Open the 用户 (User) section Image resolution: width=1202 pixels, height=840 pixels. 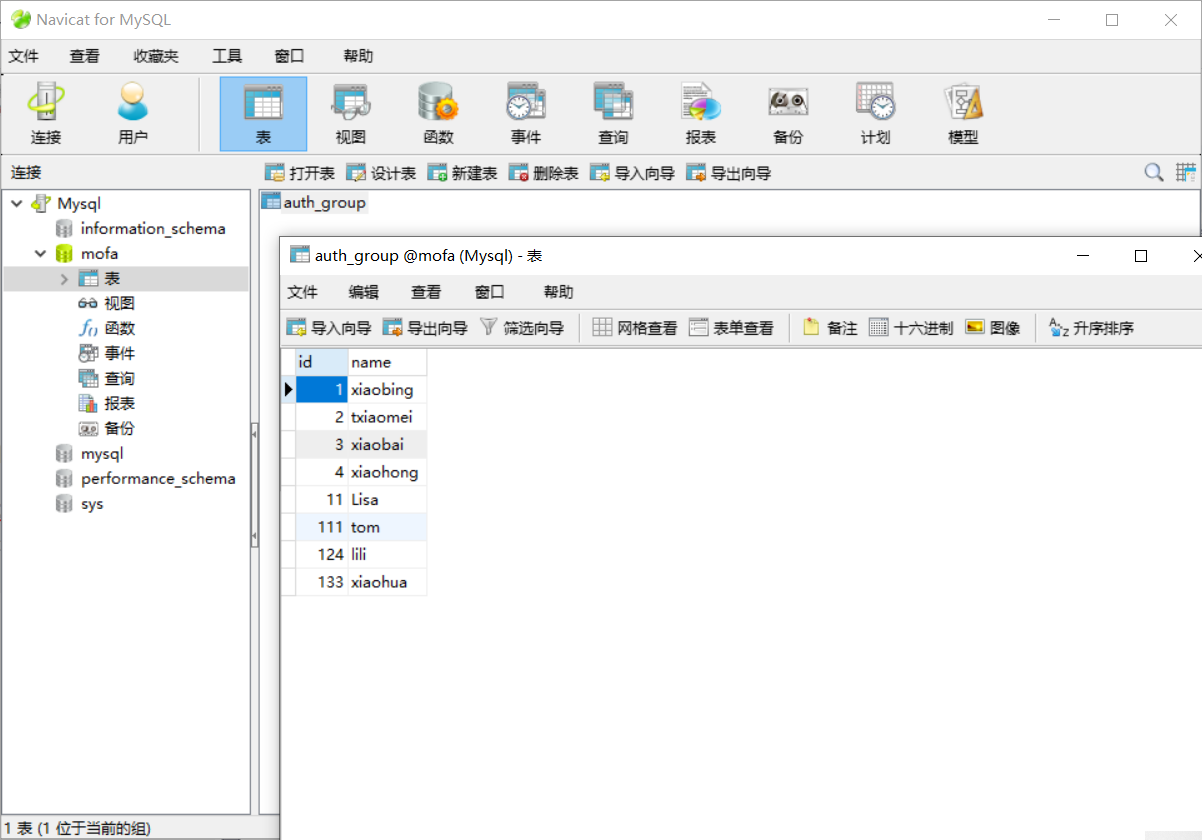click(x=133, y=114)
